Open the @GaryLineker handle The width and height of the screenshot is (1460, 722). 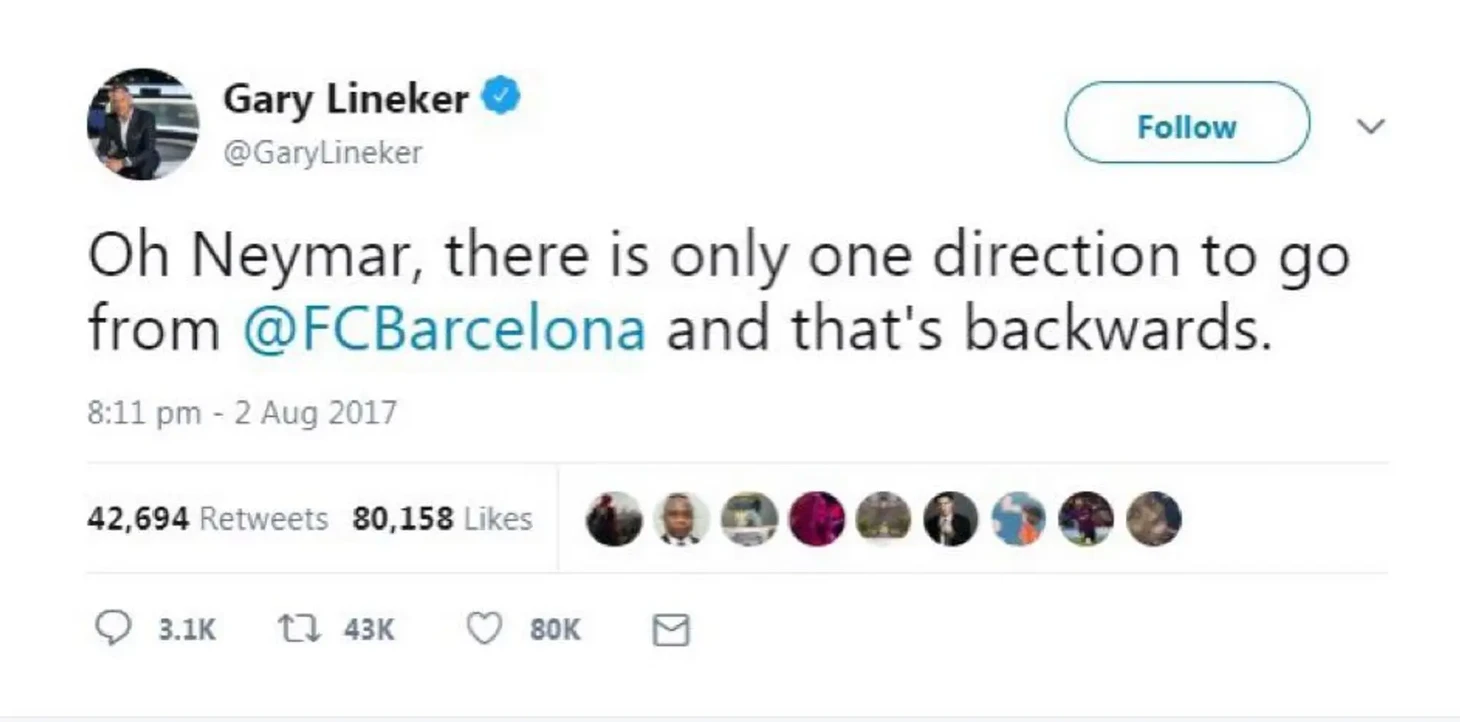(x=323, y=152)
